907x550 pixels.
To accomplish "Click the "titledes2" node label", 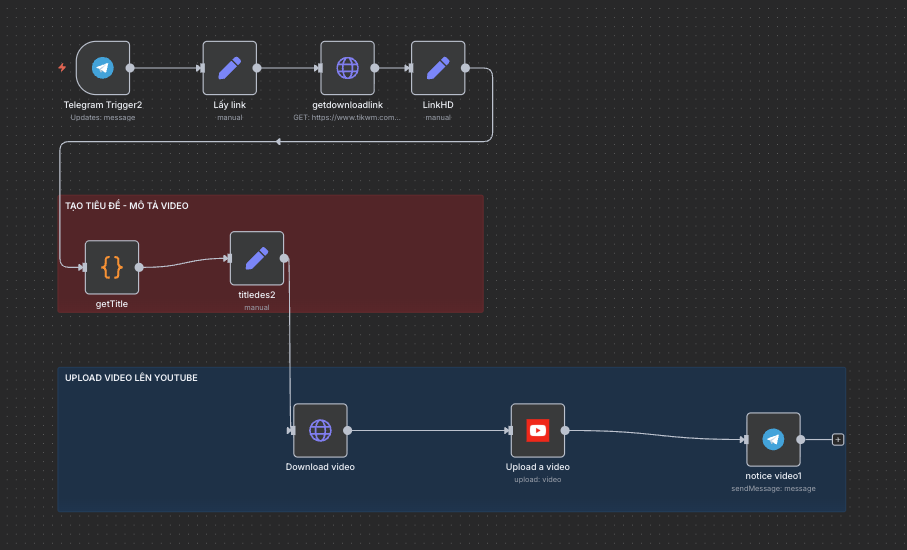I will click(x=257, y=294).
